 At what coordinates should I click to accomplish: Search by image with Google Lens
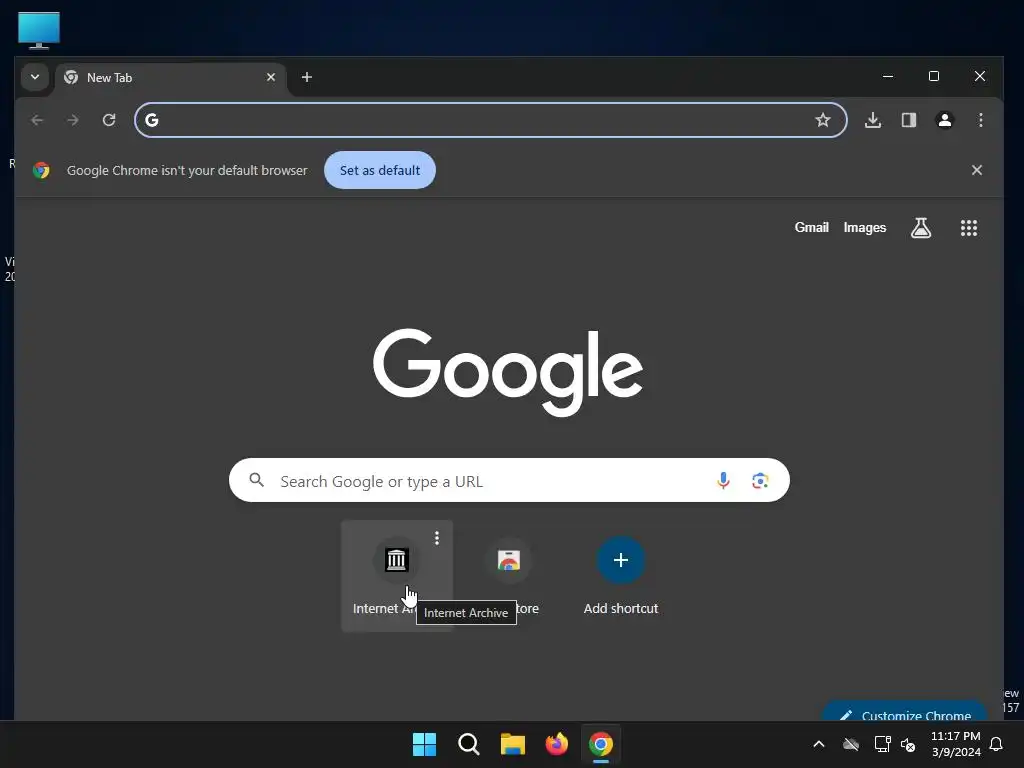(x=760, y=481)
